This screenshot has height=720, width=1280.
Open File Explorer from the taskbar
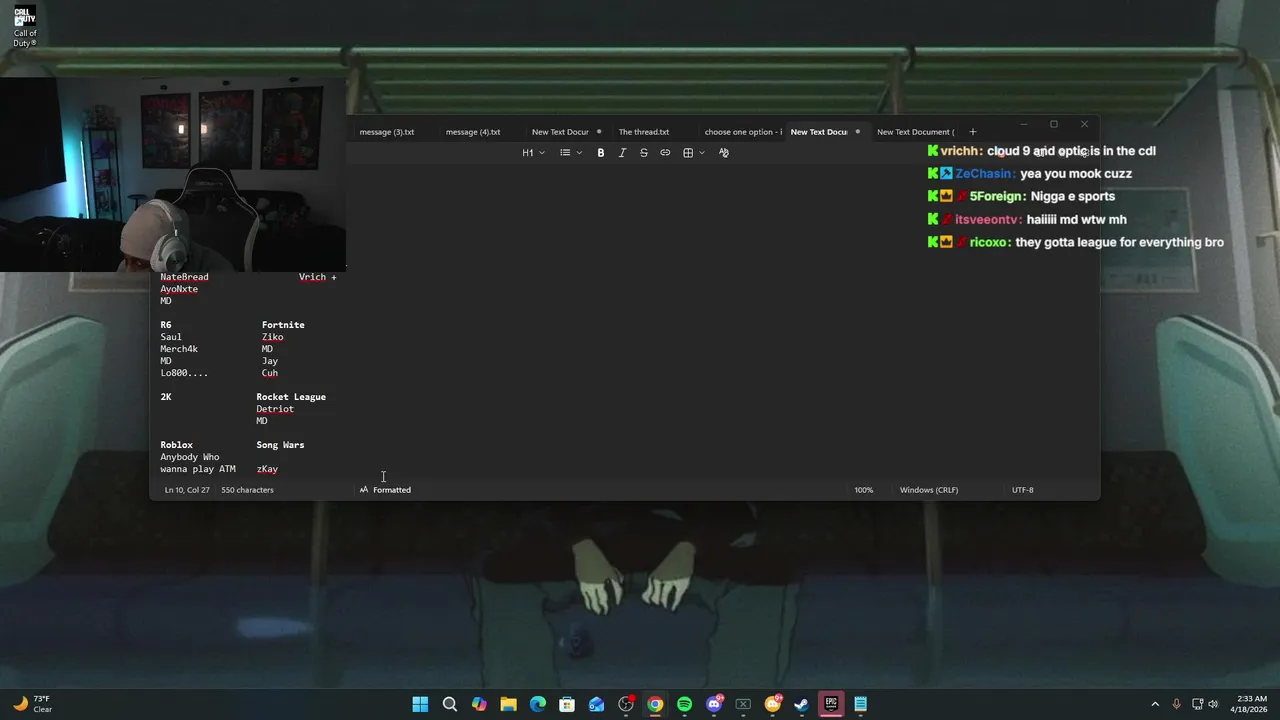coord(508,704)
